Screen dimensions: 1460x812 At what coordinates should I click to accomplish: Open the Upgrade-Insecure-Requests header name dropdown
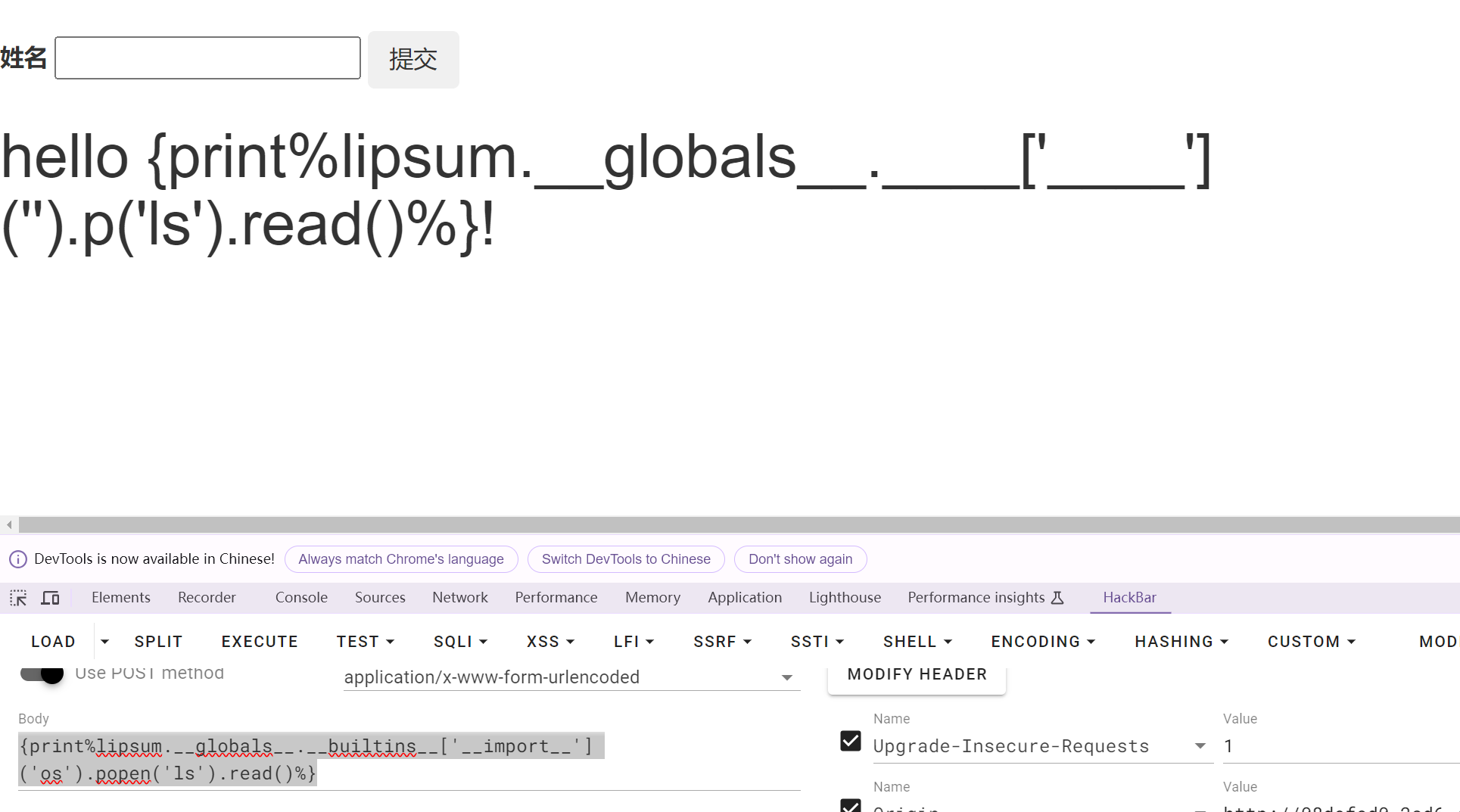pyautogui.click(x=1200, y=746)
